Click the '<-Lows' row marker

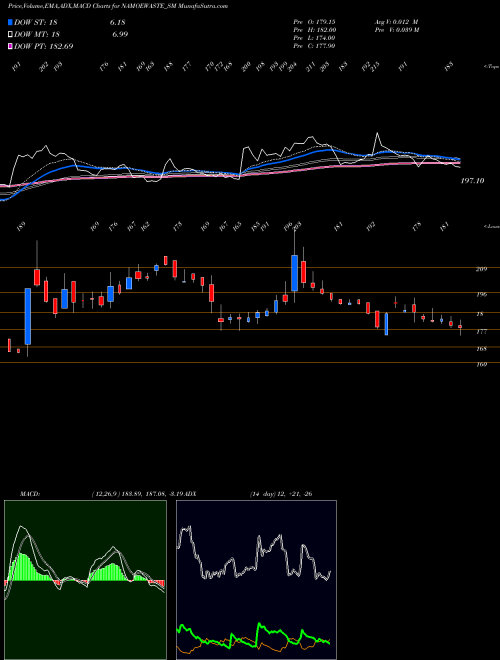pos(491,226)
